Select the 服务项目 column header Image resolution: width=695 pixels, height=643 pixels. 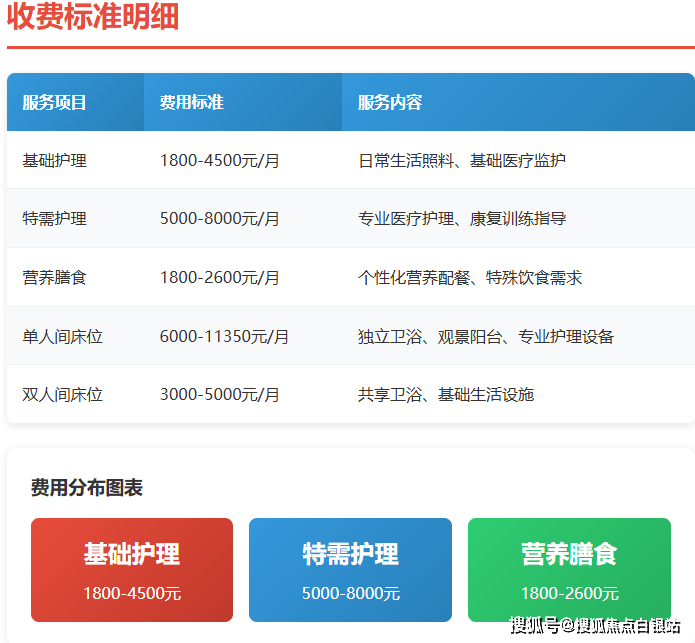54,102
